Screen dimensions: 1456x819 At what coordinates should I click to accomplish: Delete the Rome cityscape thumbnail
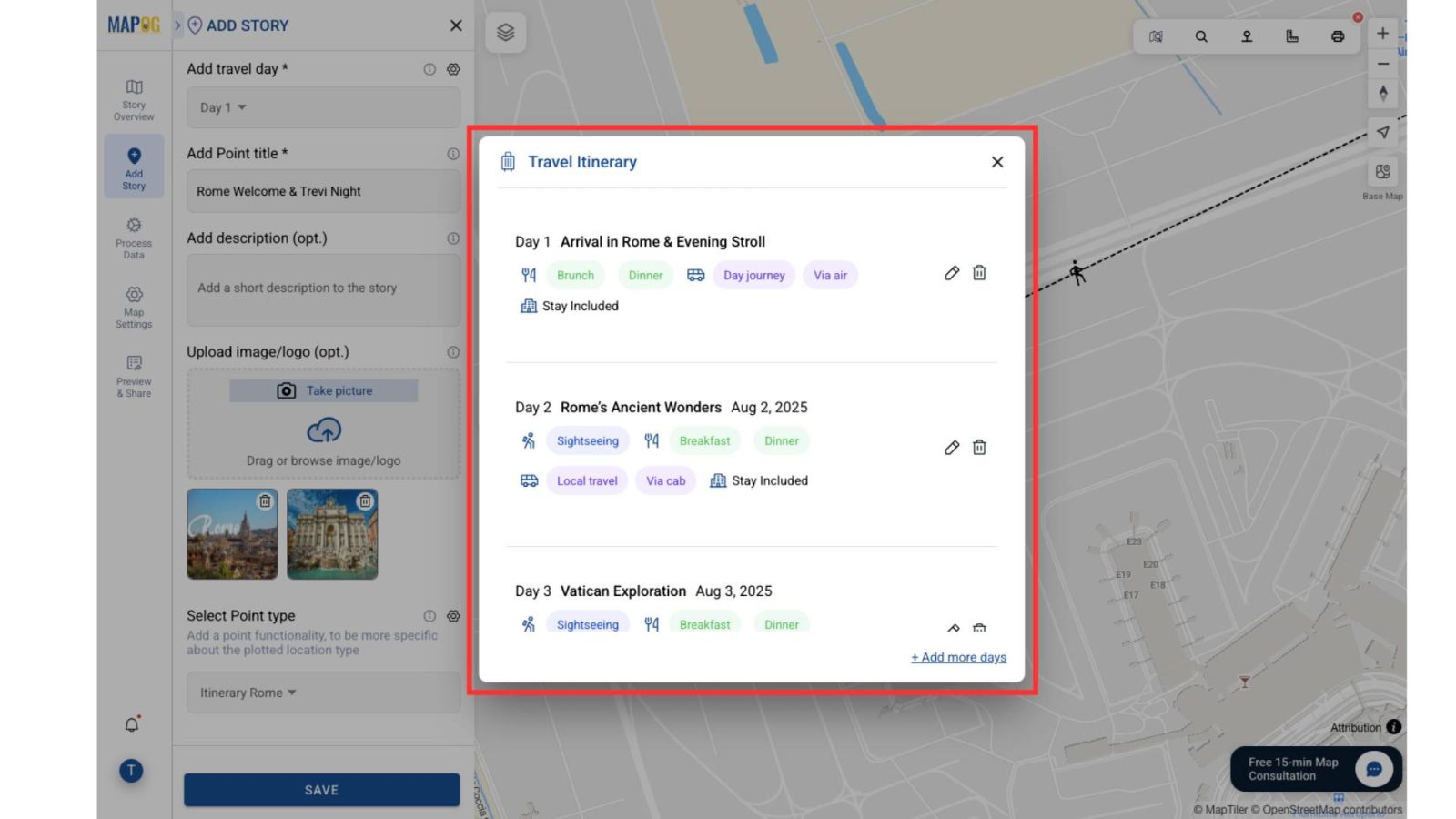(x=265, y=501)
